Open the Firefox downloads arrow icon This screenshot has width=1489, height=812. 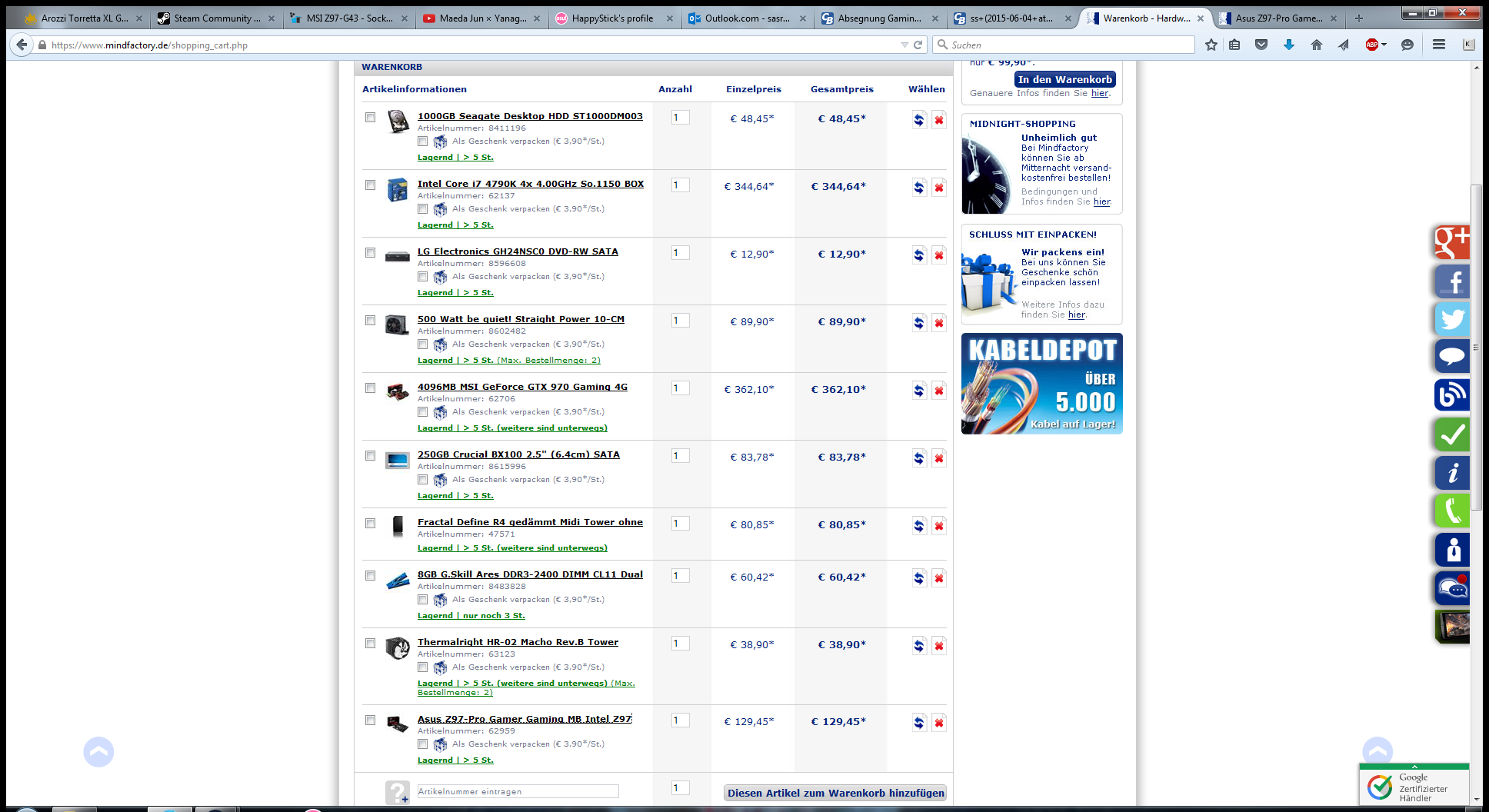pos(1289,45)
